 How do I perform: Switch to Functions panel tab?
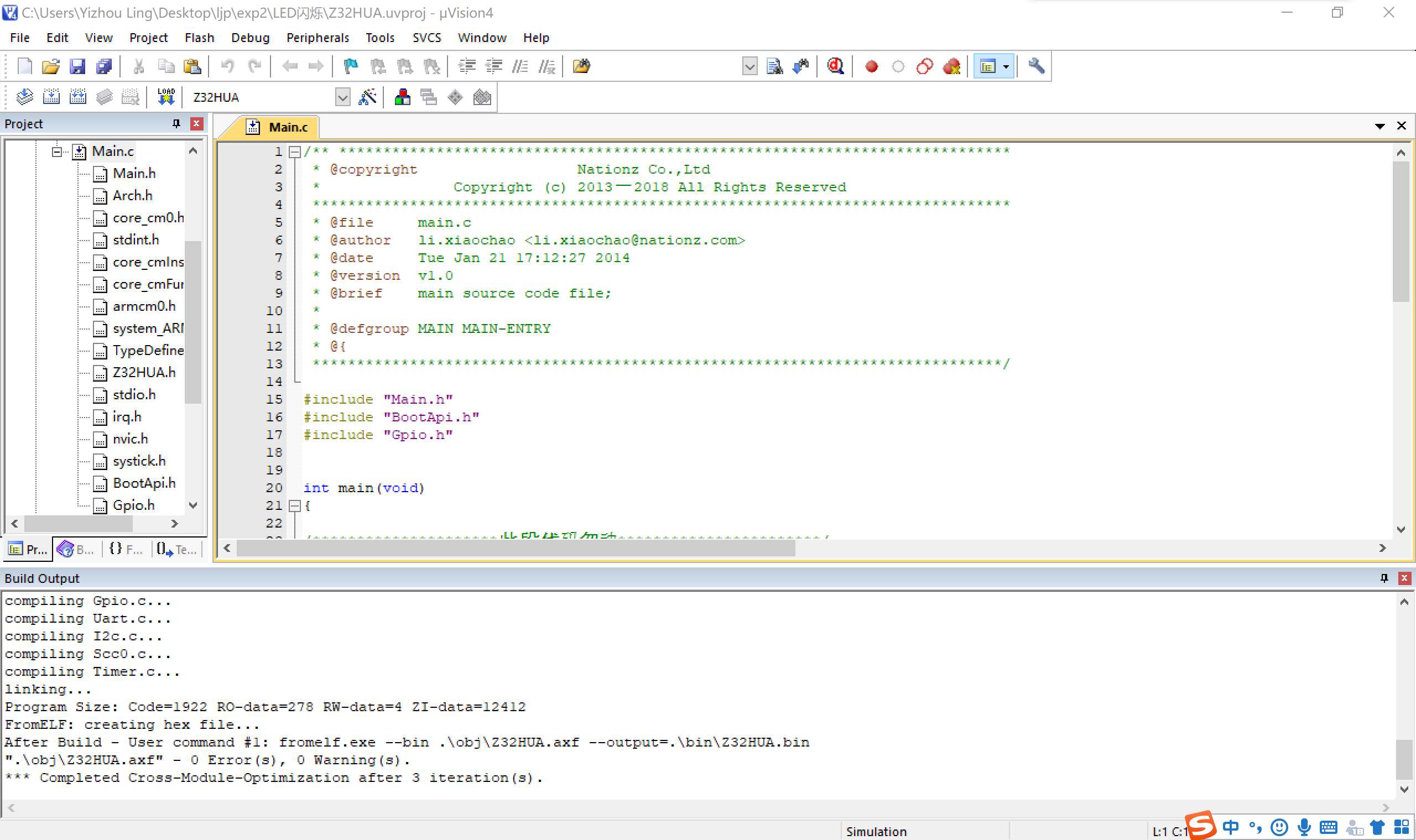tap(126, 549)
